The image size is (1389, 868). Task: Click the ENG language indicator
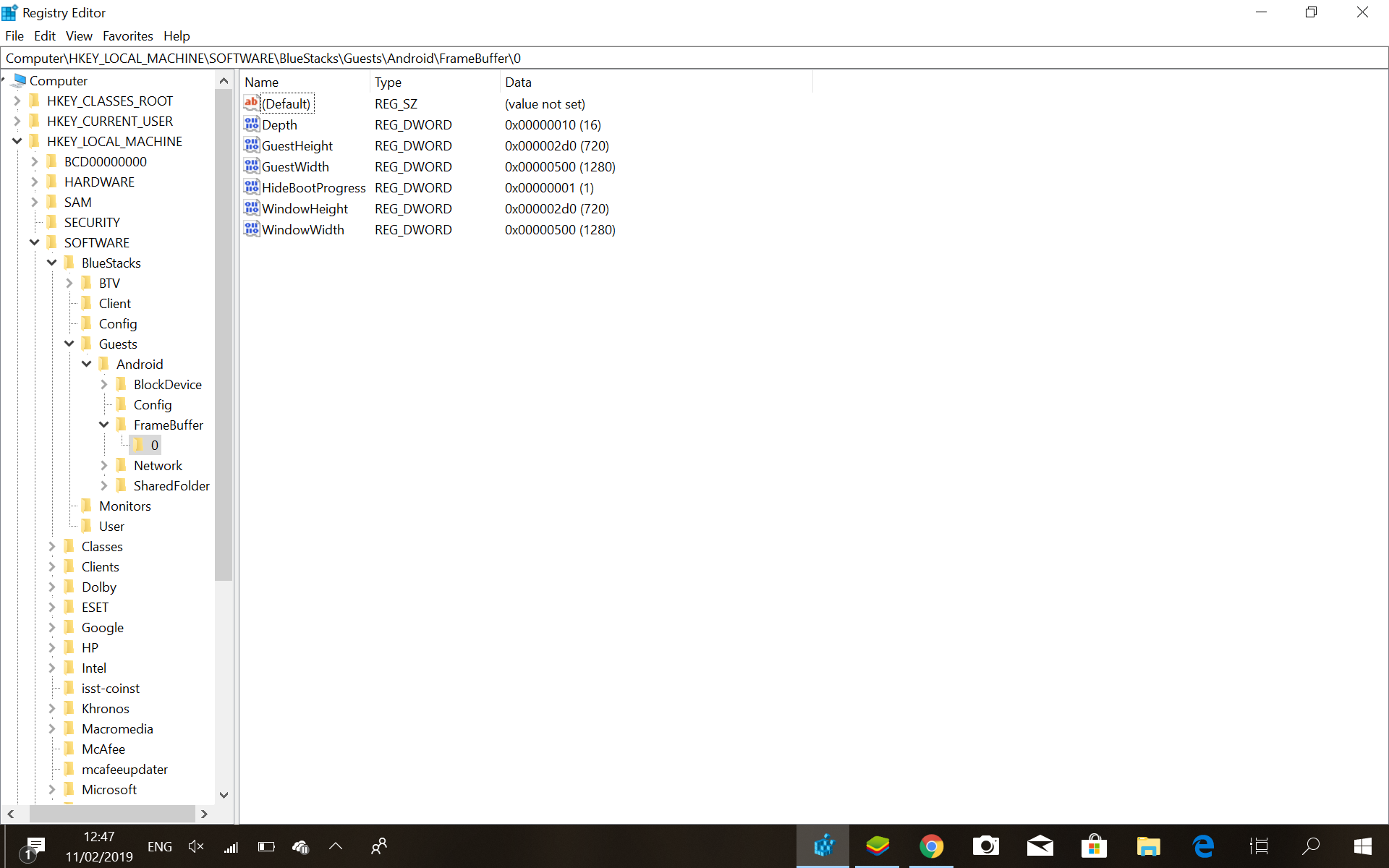[160, 846]
